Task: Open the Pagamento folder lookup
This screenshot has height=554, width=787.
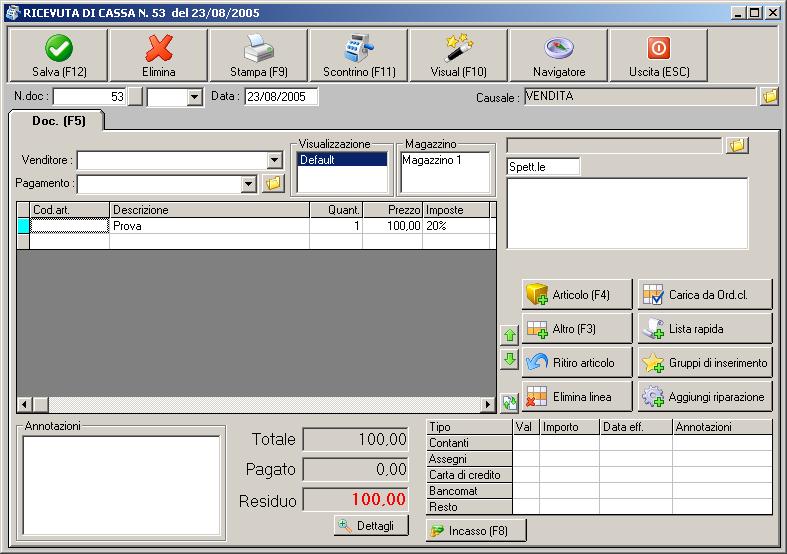Action: [x=273, y=184]
